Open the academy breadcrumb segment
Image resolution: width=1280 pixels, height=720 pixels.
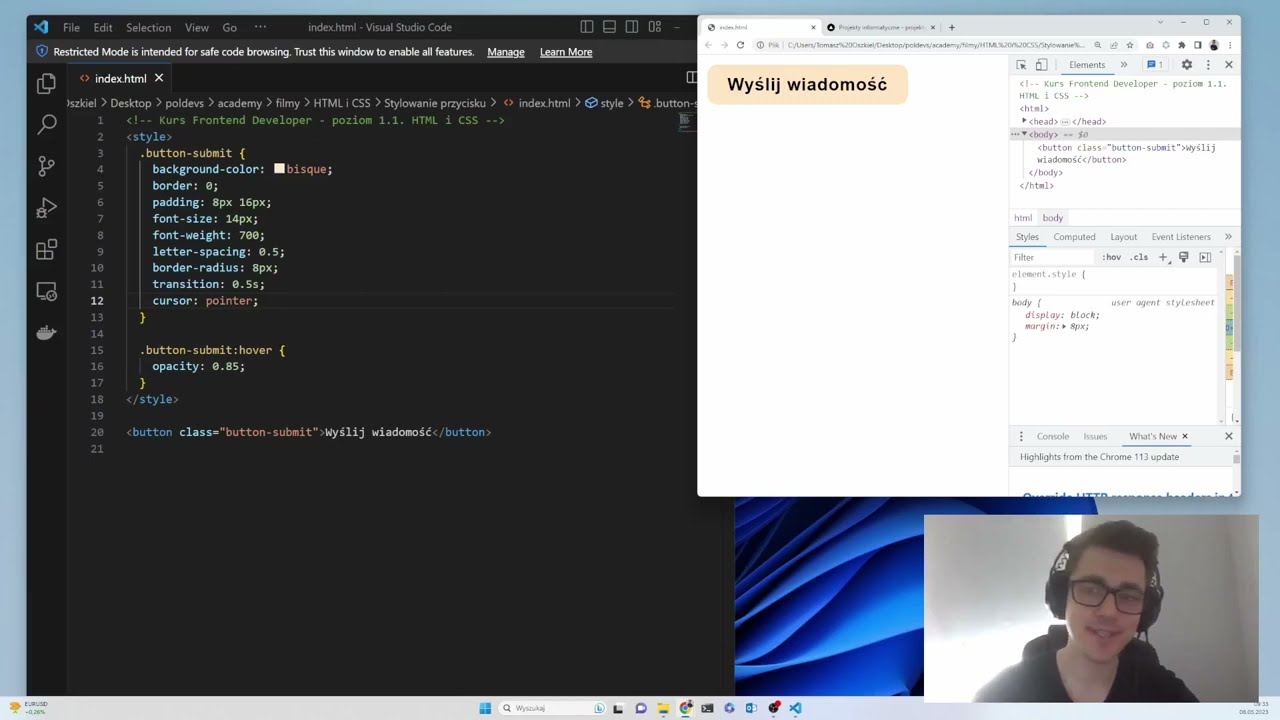click(x=239, y=103)
